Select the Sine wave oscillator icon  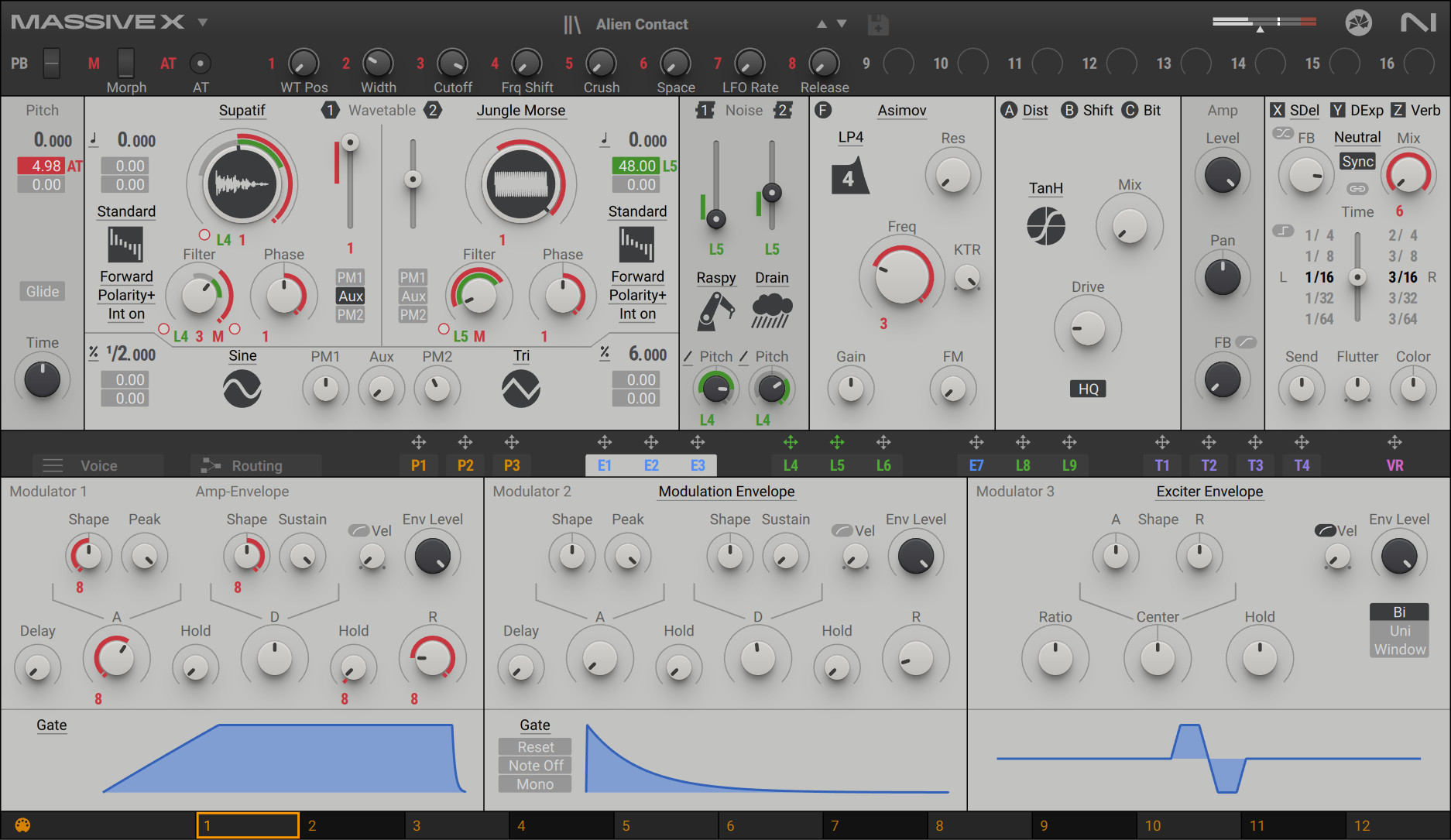tap(242, 389)
